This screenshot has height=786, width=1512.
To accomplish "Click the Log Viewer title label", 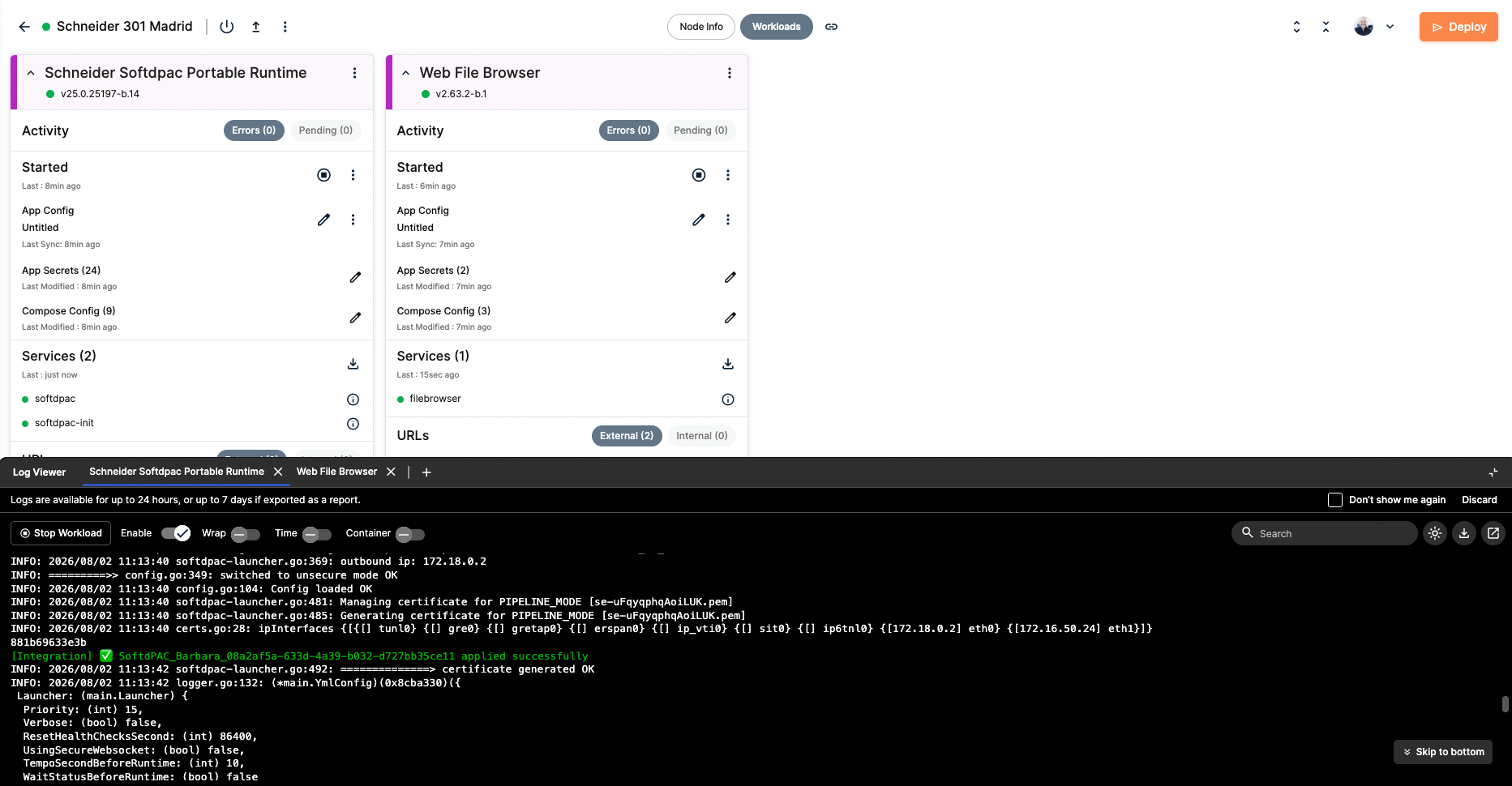I will coord(39,472).
